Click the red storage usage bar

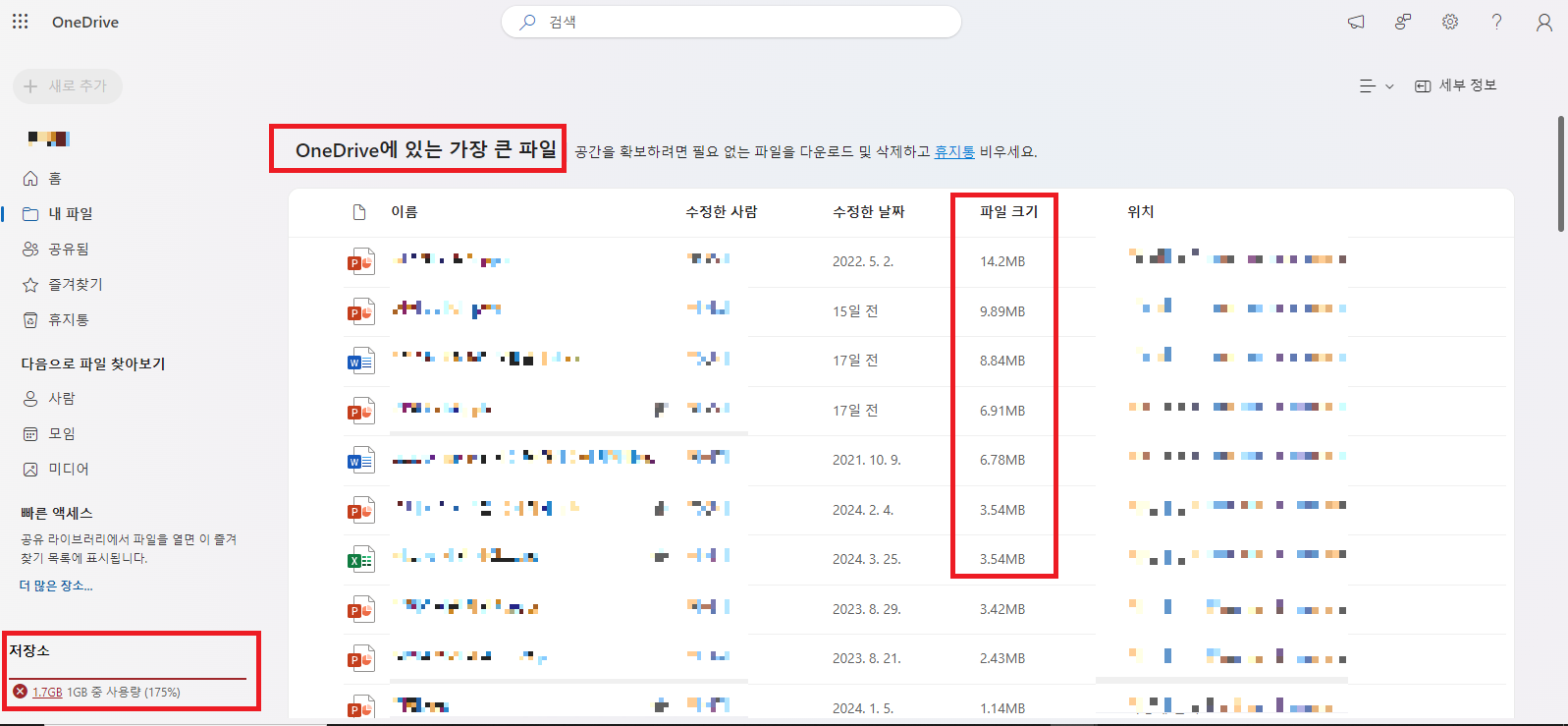click(129, 678)
